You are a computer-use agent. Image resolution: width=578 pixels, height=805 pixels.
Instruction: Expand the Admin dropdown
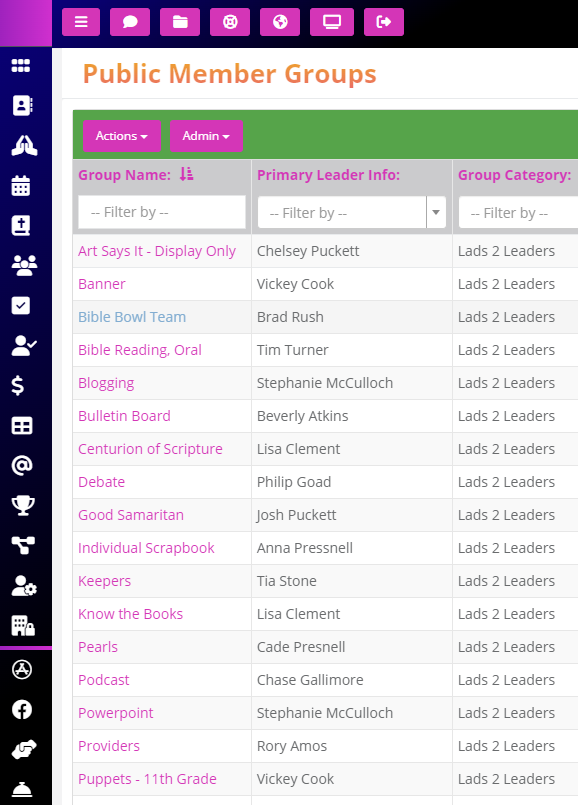point(206,136)
